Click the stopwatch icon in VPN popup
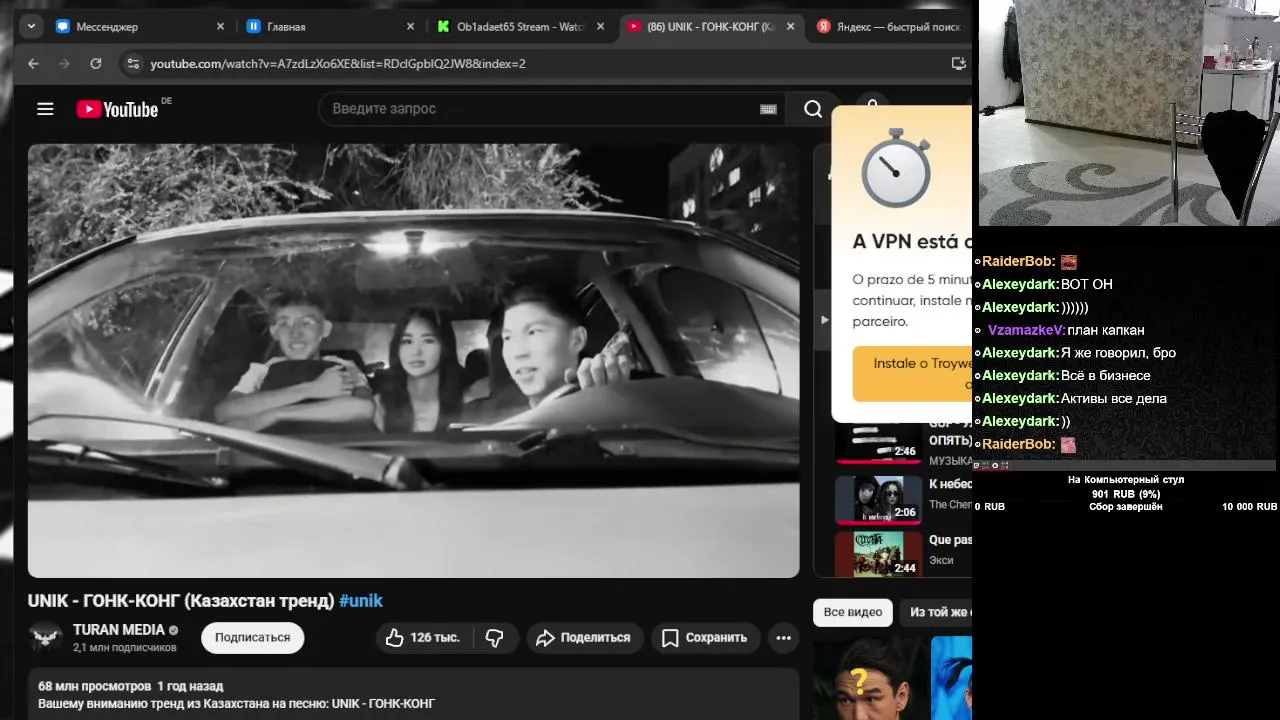The height and width of the screenshot is (720, 1280). (896, 168)
